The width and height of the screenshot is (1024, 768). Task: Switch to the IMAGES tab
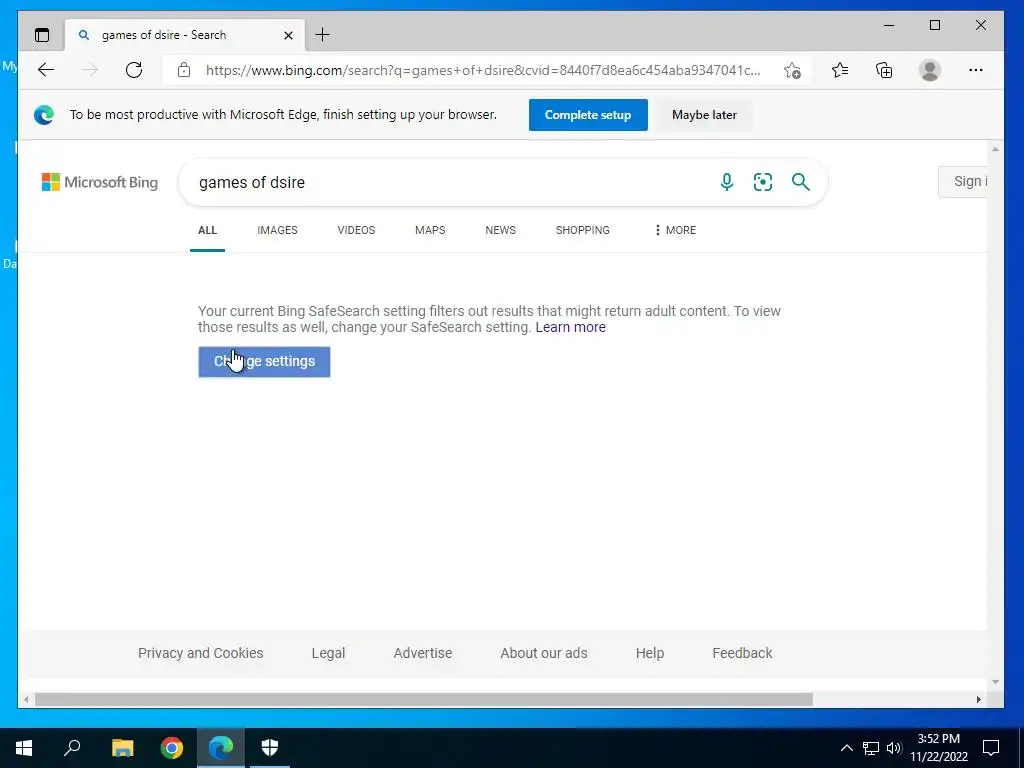(x=277, y=230)
